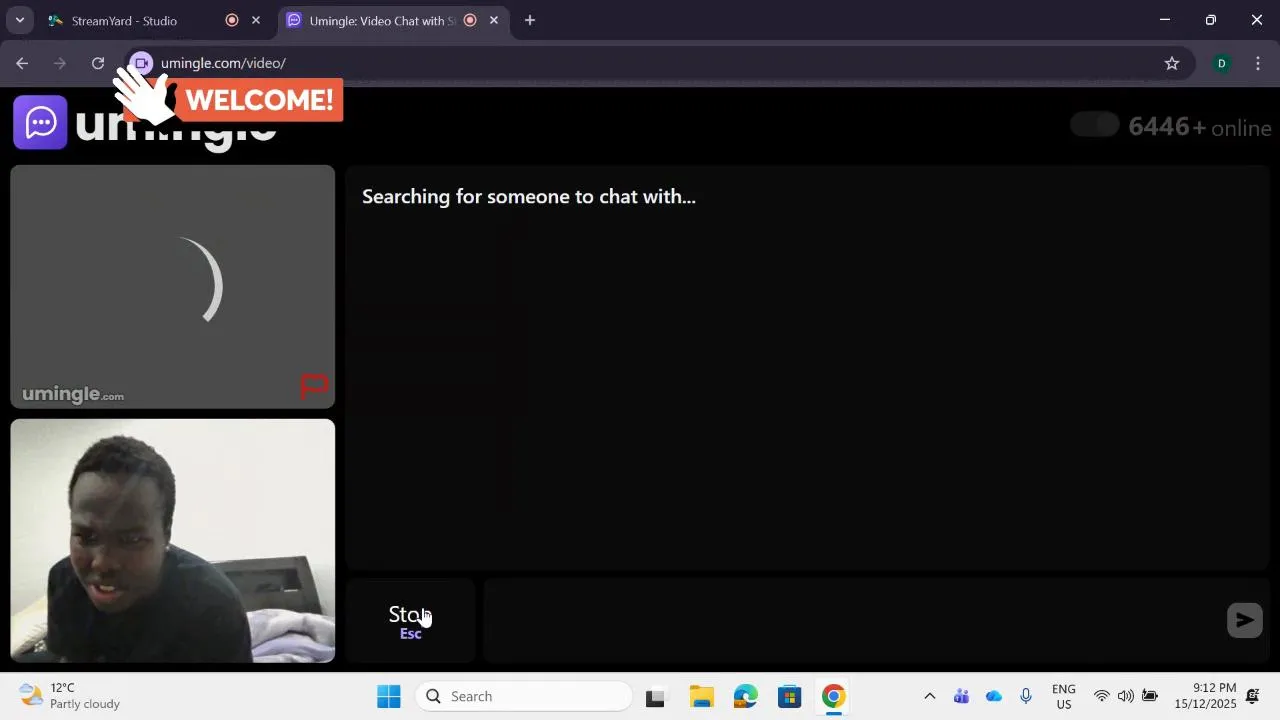Restore down the Chrome window
This screenshot has height=720, width=1280.
[x=1210, y=20]
